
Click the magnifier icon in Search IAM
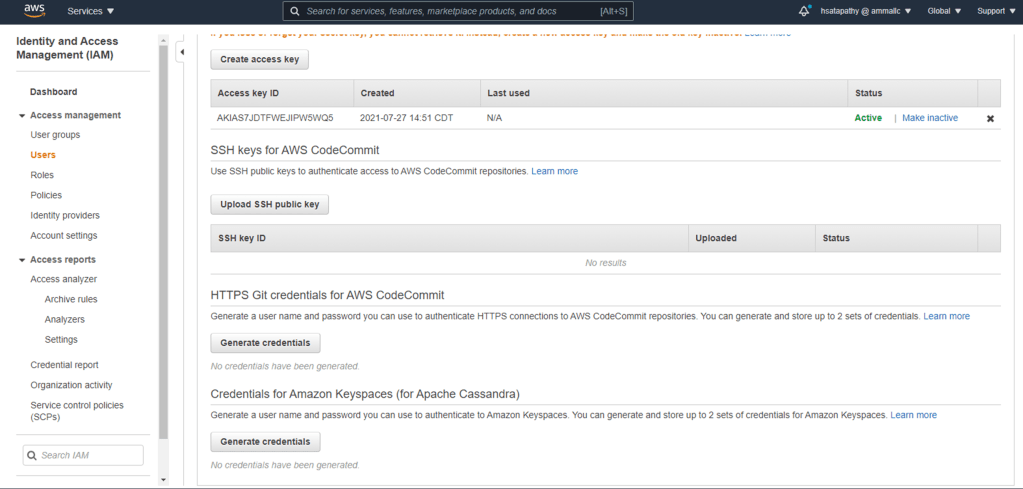pos(33,455)
